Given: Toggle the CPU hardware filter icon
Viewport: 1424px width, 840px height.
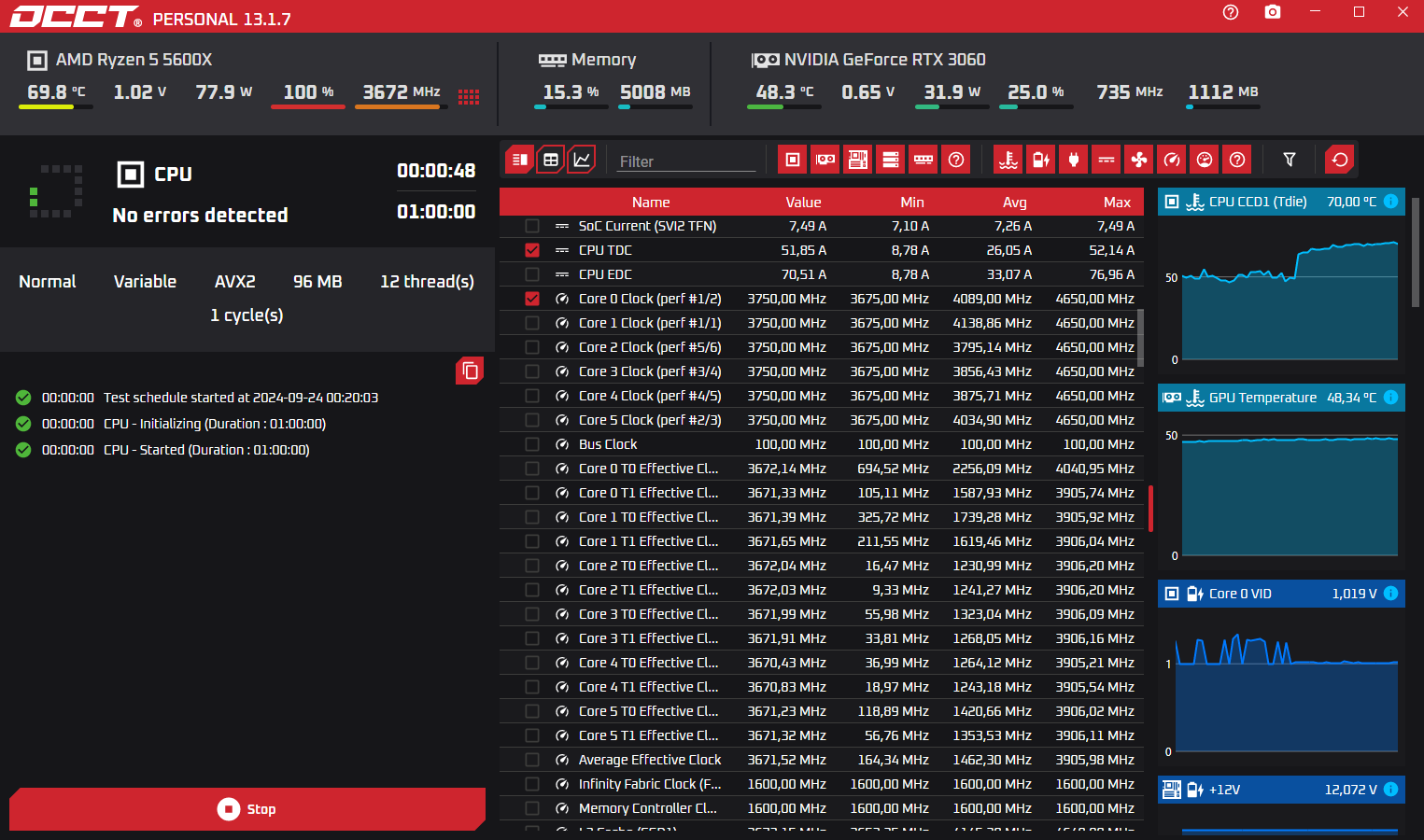Looking at the screenshot, I should click(793, 160).
